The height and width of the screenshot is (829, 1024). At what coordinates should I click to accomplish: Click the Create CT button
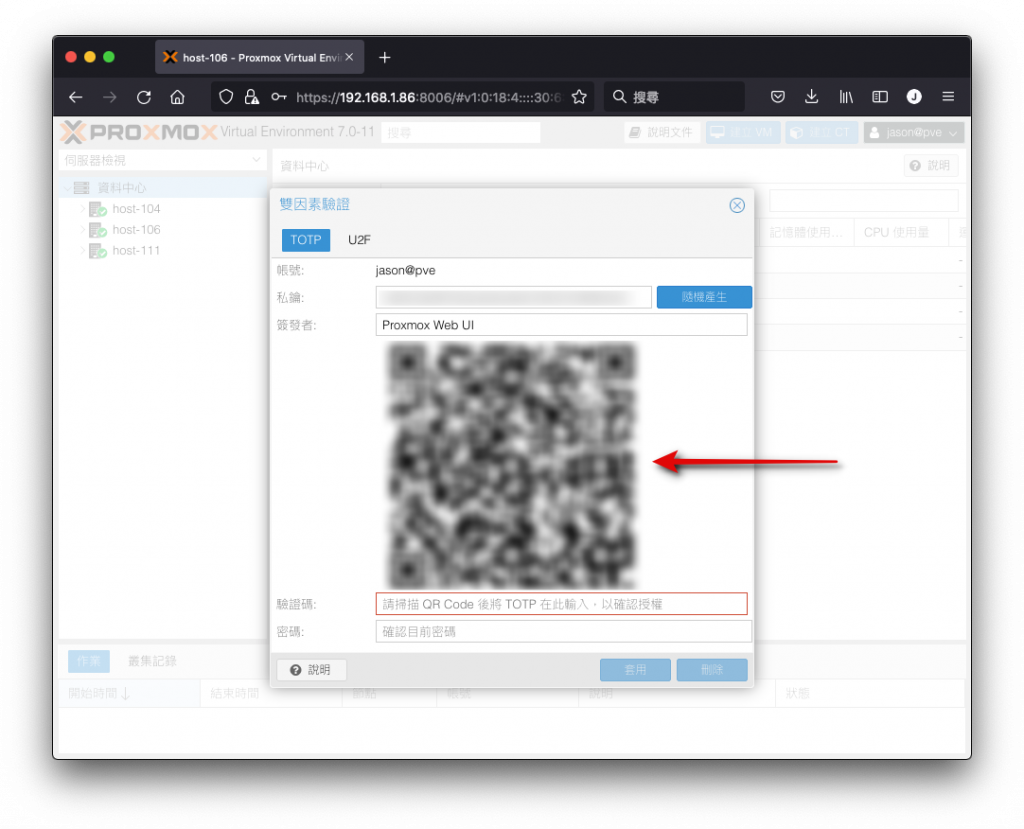pos(822,133)
